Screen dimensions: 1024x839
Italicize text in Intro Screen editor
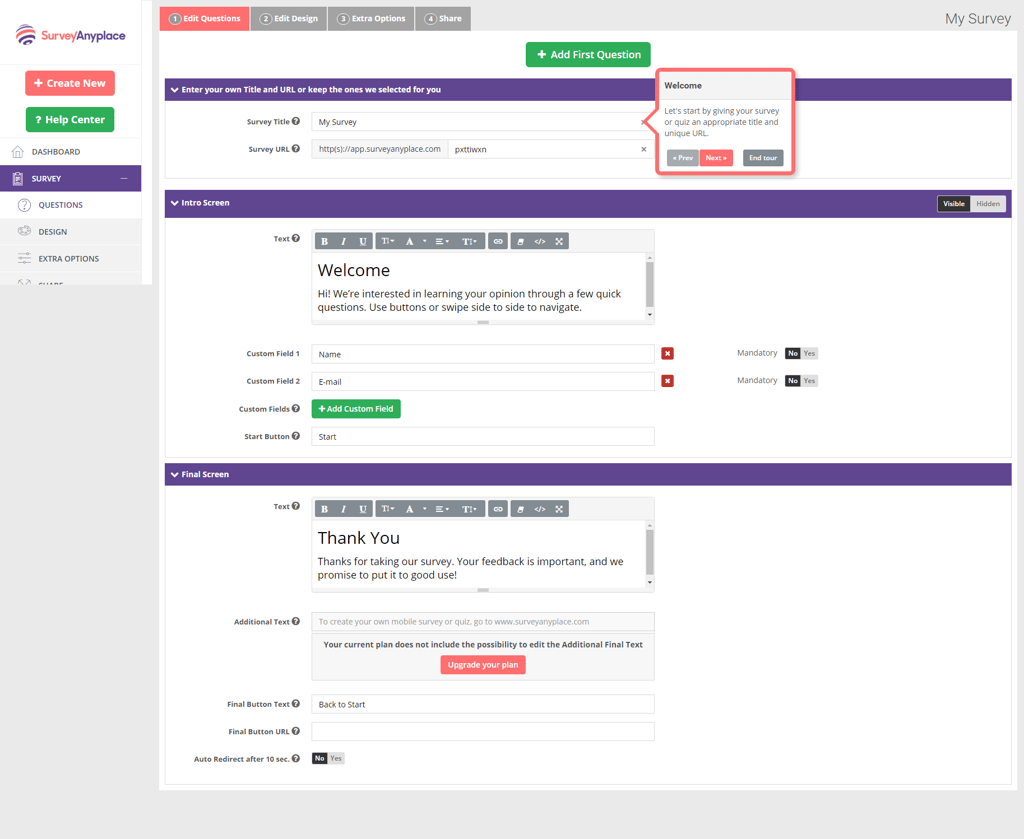(344, 242)
